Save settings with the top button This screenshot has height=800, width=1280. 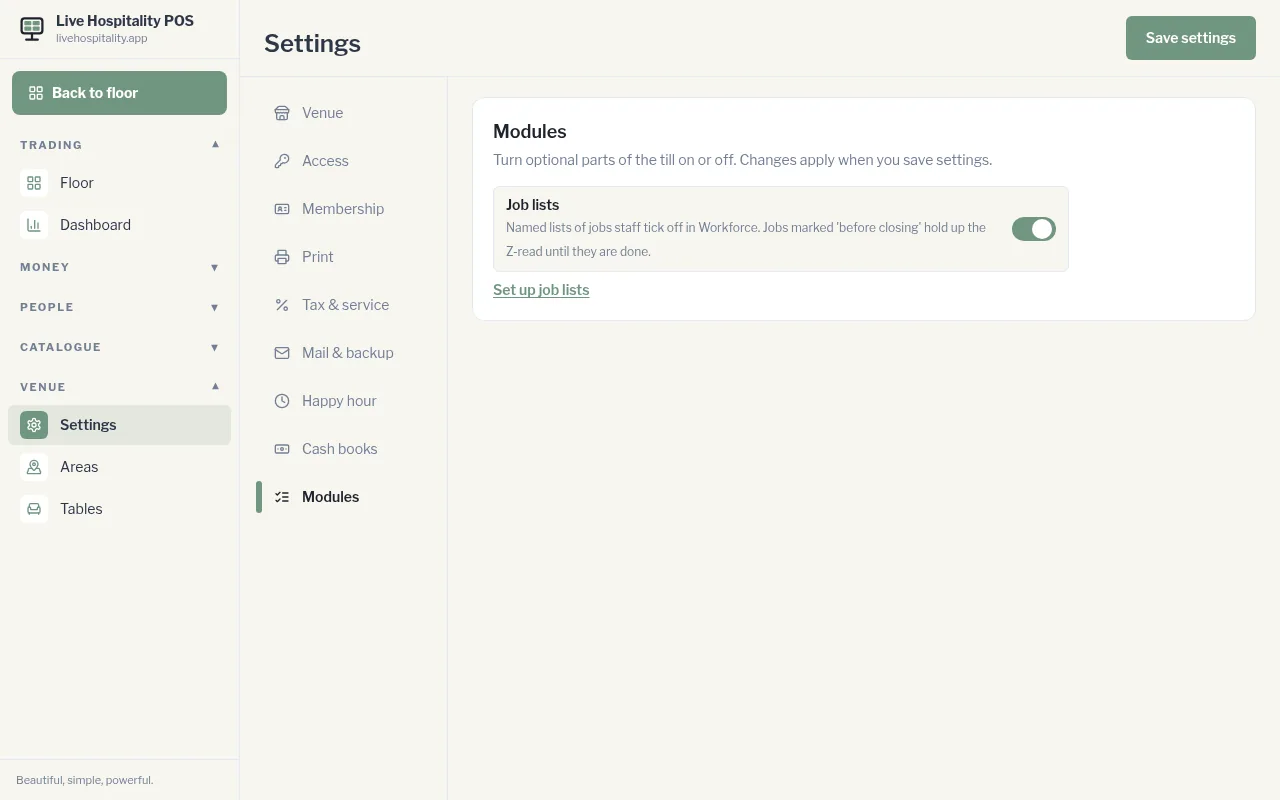(1191, 38)
